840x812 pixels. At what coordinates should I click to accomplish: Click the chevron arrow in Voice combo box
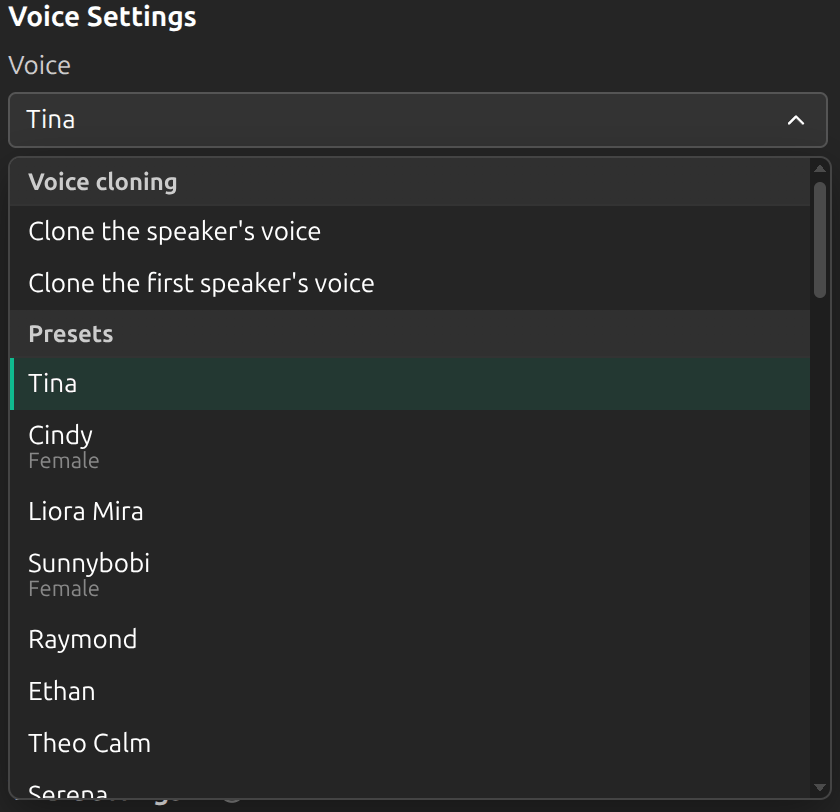(x=796, y=121)
